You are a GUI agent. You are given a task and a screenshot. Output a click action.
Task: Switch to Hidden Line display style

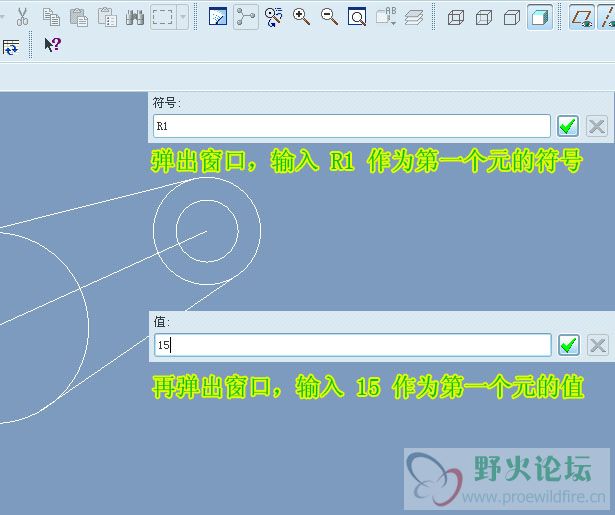[x=484, y=17]
